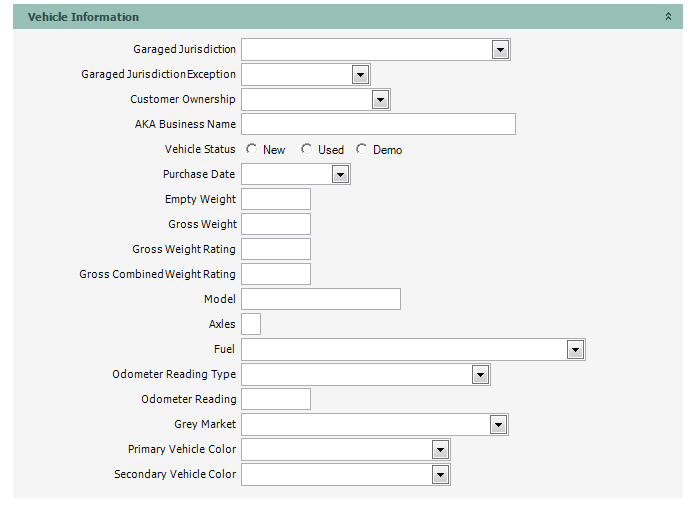
Task: Select the New vehicle status radio button
Action: [x=252, y=149]
